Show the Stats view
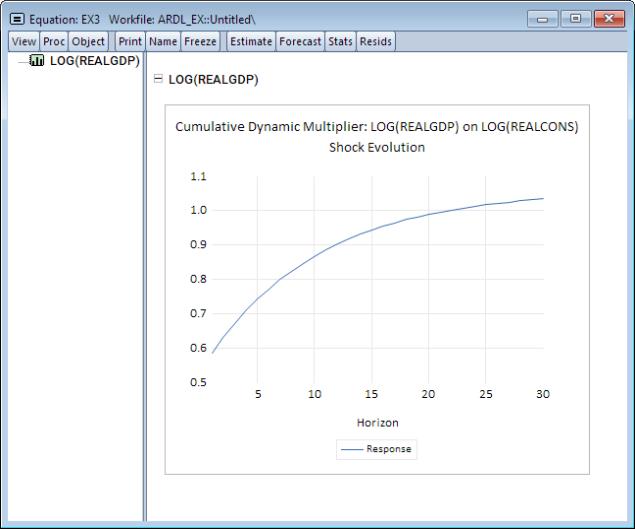 pyautogui.click(x=342, y=41)
